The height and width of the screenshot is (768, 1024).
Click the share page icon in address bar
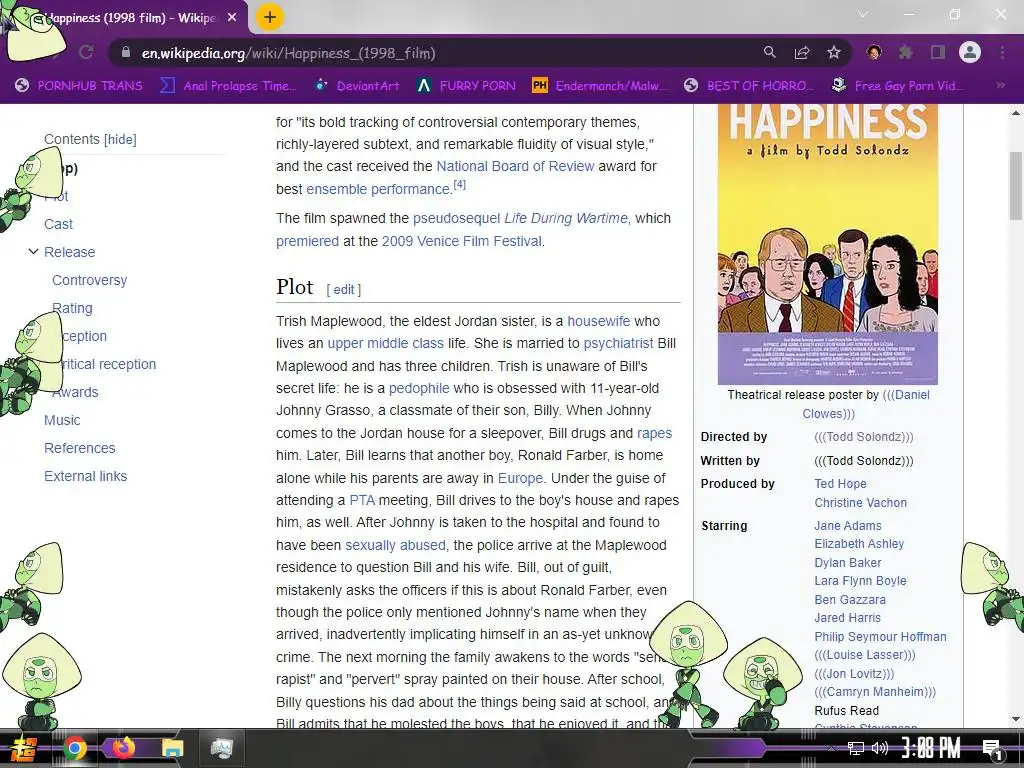pos(802,52)
